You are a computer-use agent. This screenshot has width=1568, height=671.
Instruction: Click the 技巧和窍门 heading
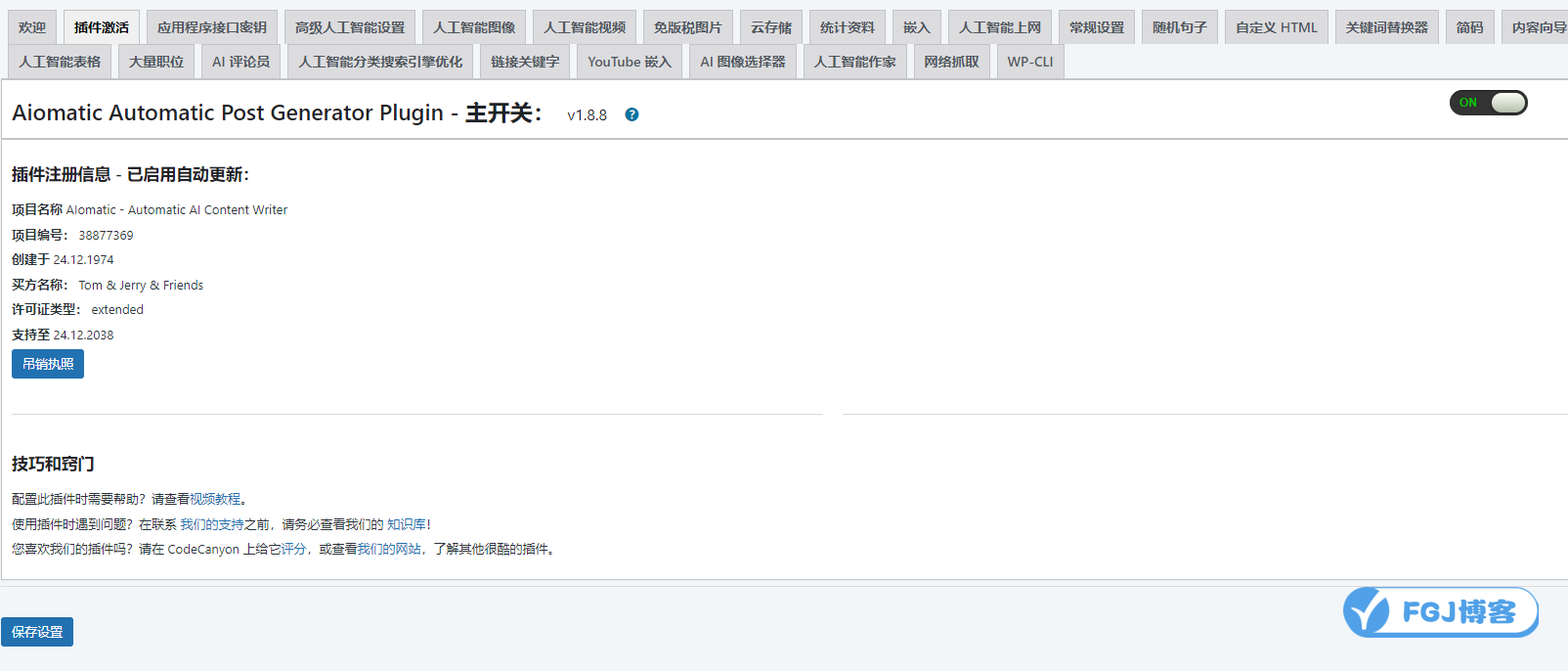coord(53,464)
